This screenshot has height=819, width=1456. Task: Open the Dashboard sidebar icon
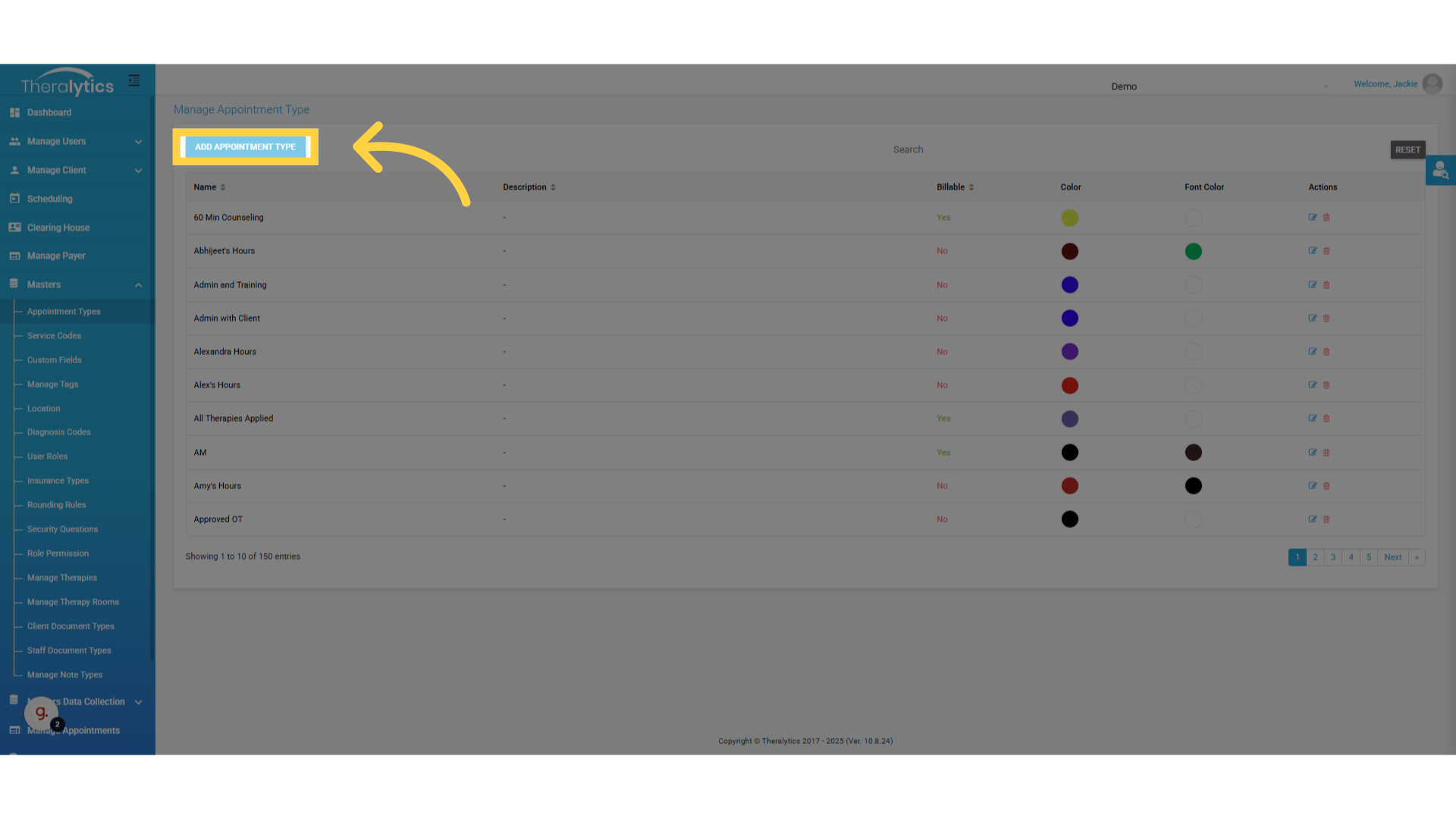pyautogui.click(x=14, y=112)
